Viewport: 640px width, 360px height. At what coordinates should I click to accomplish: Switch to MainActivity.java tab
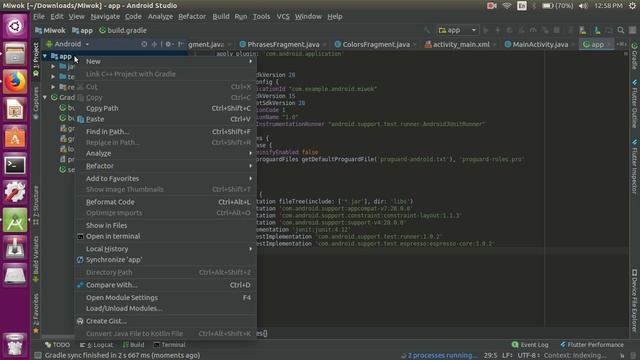pos(540,44)
